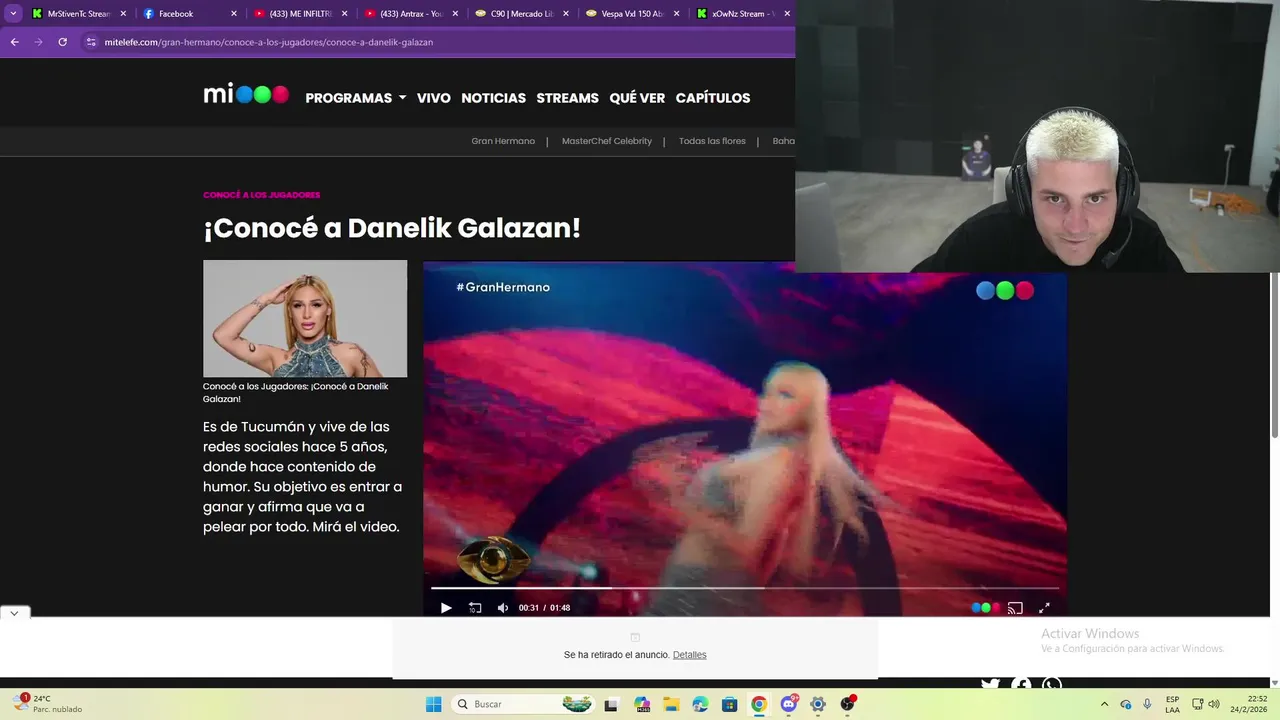Switch to the xOwNz Stream tab
Image resolution: width=1280 pixels, height=720 pixels.
[743, 14]
